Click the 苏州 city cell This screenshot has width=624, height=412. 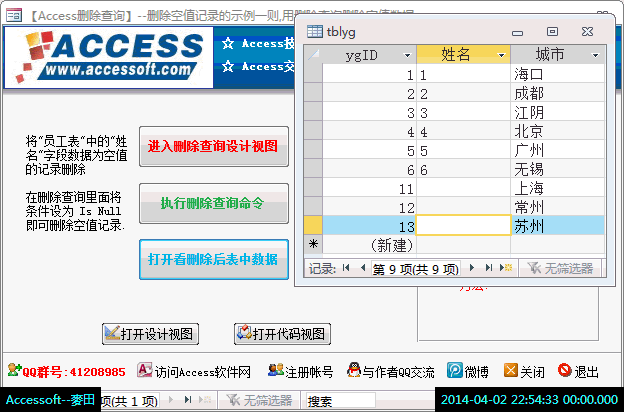(x=557, y=226)
